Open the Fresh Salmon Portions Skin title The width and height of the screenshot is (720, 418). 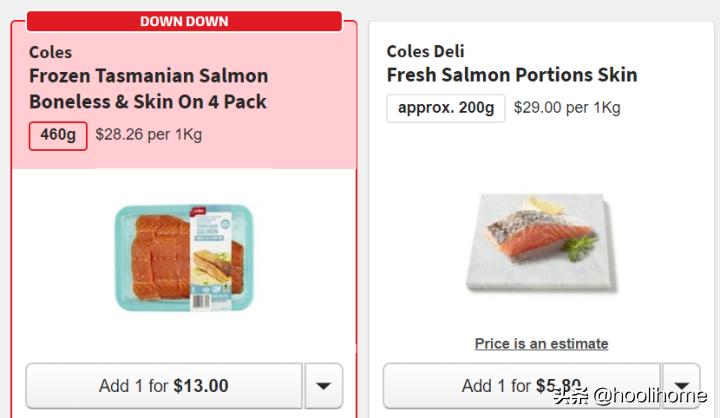click(x=511, y=75)
